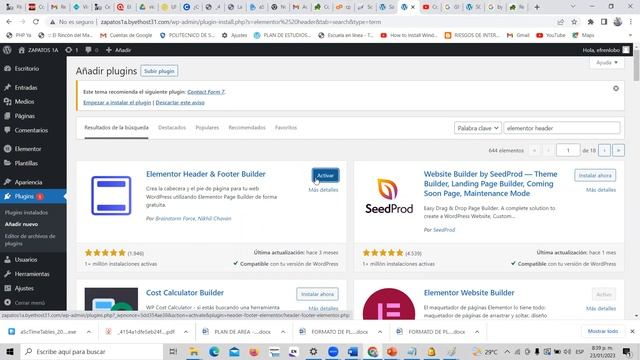Click the Subir plugin button
This screenshot has width=640, height=360.
point(159,71)
